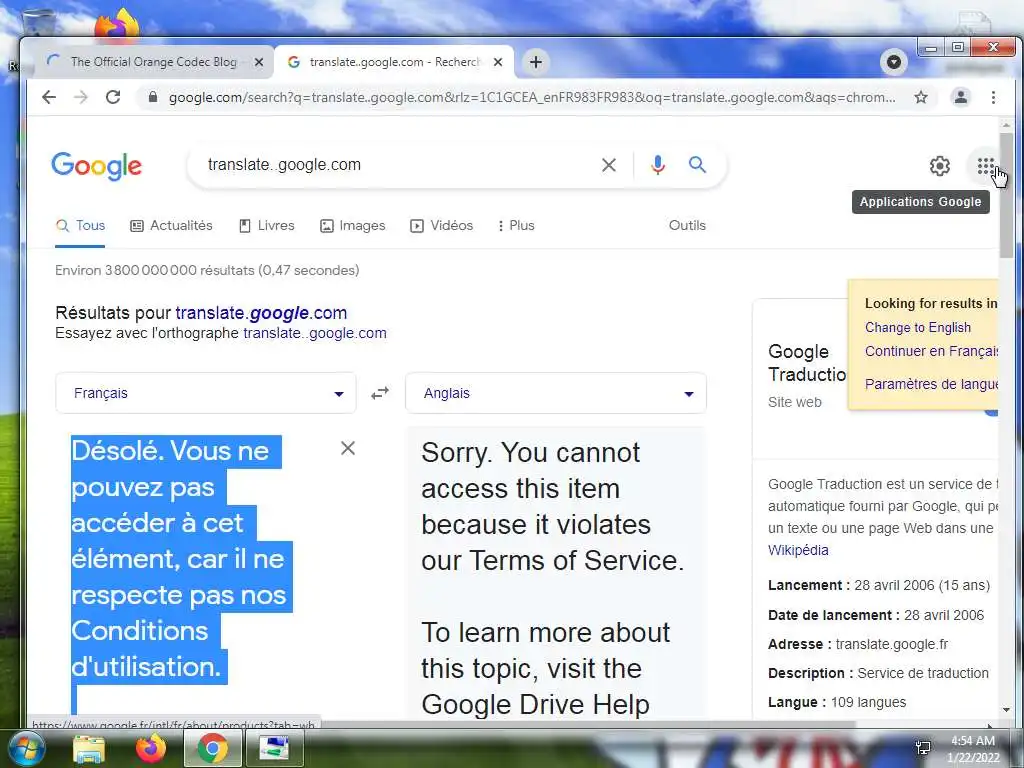Close The Official Orange Codec Blog tab
This screenshot has width=1024, height=768.
259,62
